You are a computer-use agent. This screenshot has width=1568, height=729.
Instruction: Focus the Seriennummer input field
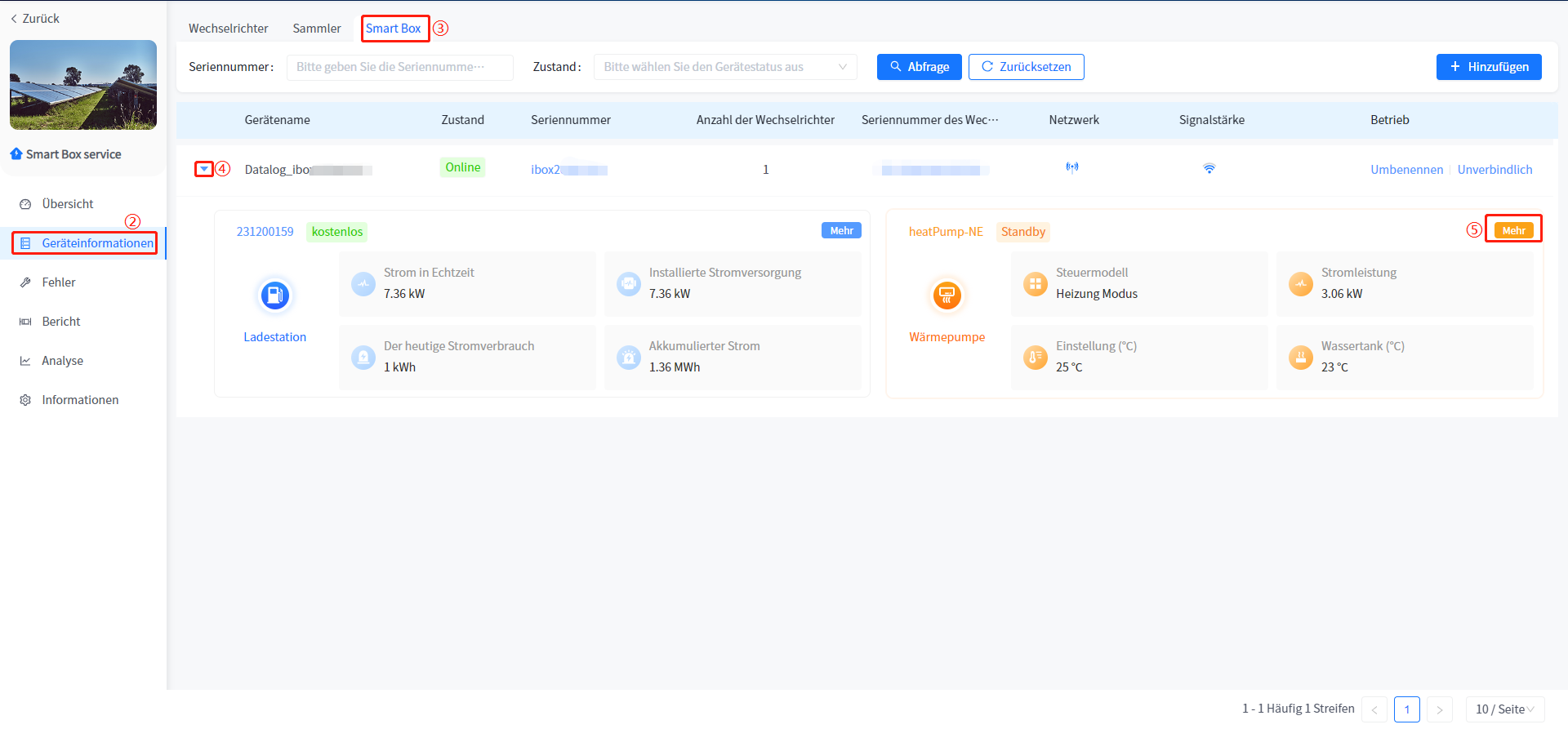coord(400,67)
